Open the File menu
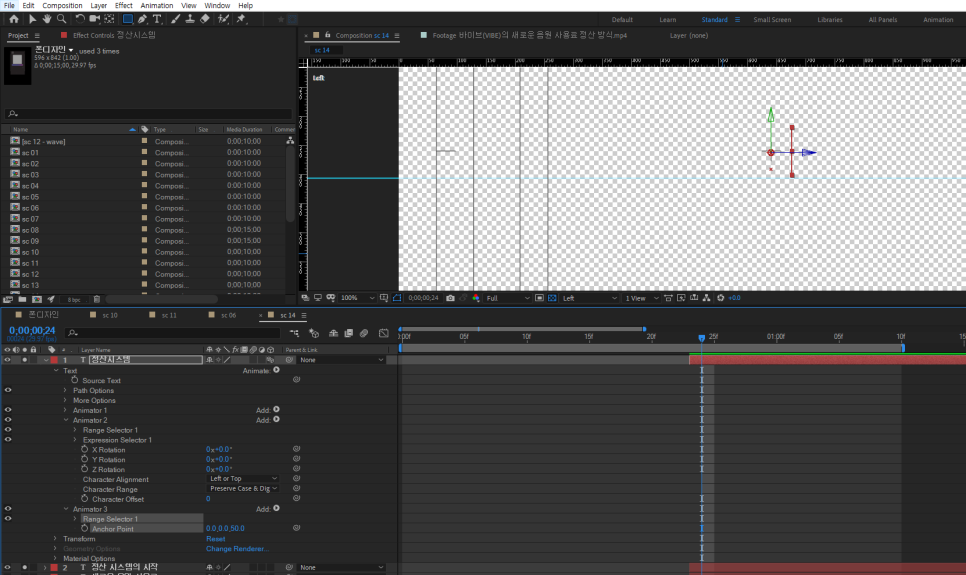 coord(9,6)
